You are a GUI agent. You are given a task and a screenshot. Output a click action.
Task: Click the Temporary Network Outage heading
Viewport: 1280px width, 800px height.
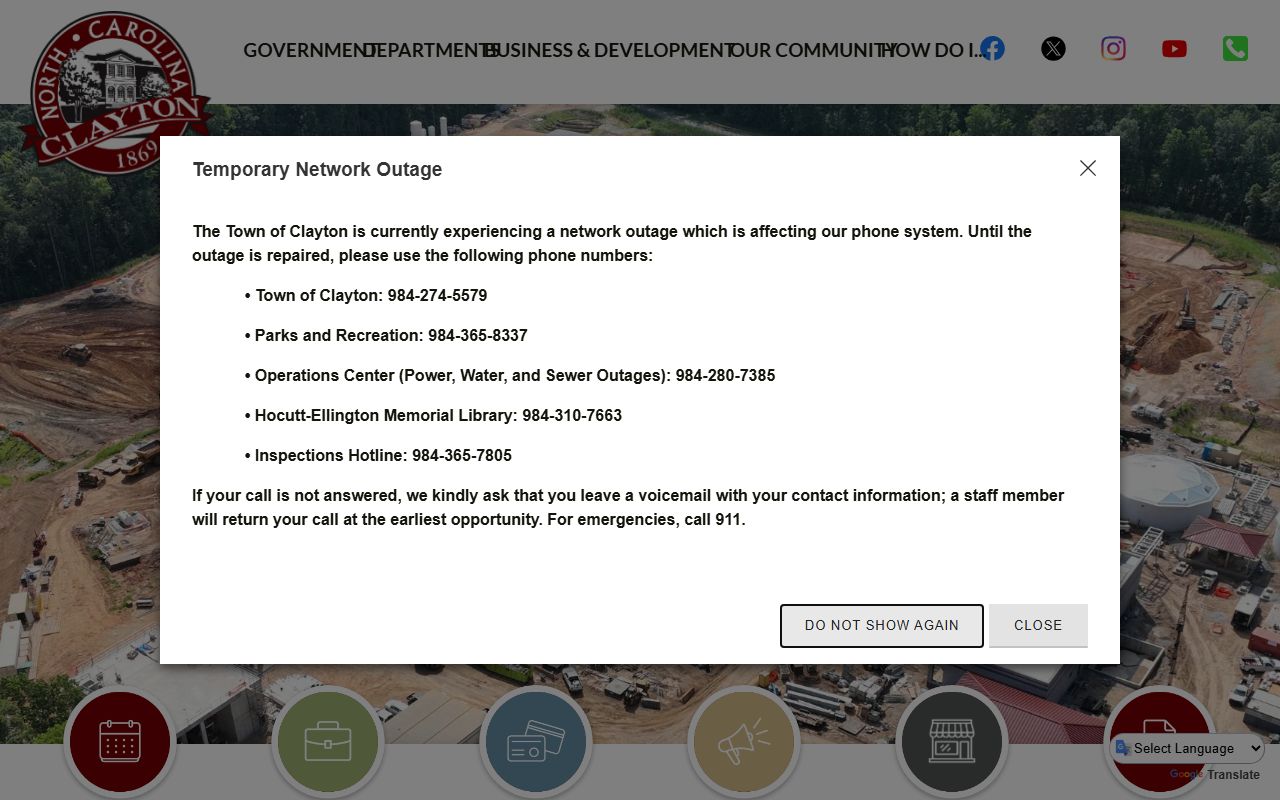317,169
